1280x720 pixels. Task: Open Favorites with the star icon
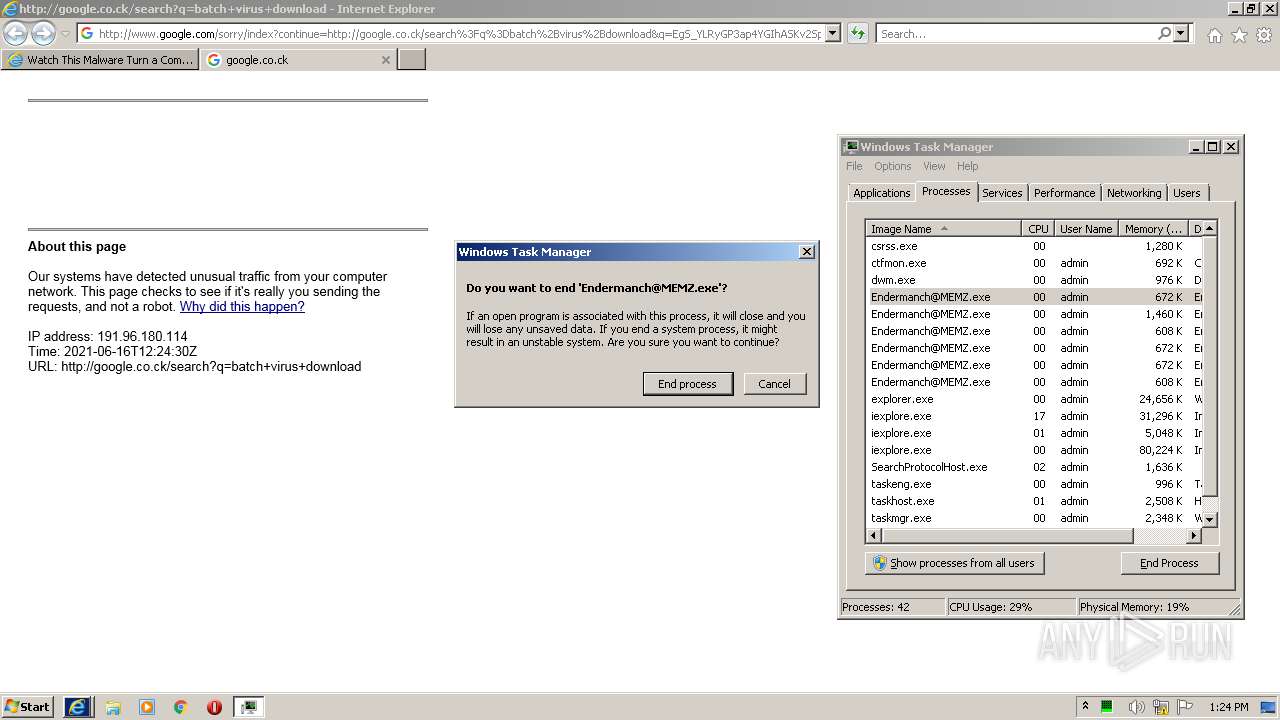[x=1239, y=35]
